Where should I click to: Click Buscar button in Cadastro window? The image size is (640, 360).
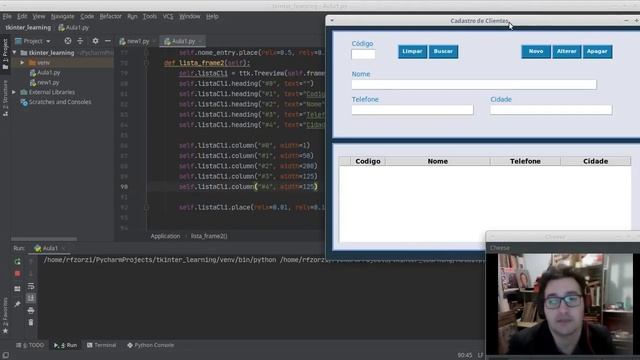443,51
